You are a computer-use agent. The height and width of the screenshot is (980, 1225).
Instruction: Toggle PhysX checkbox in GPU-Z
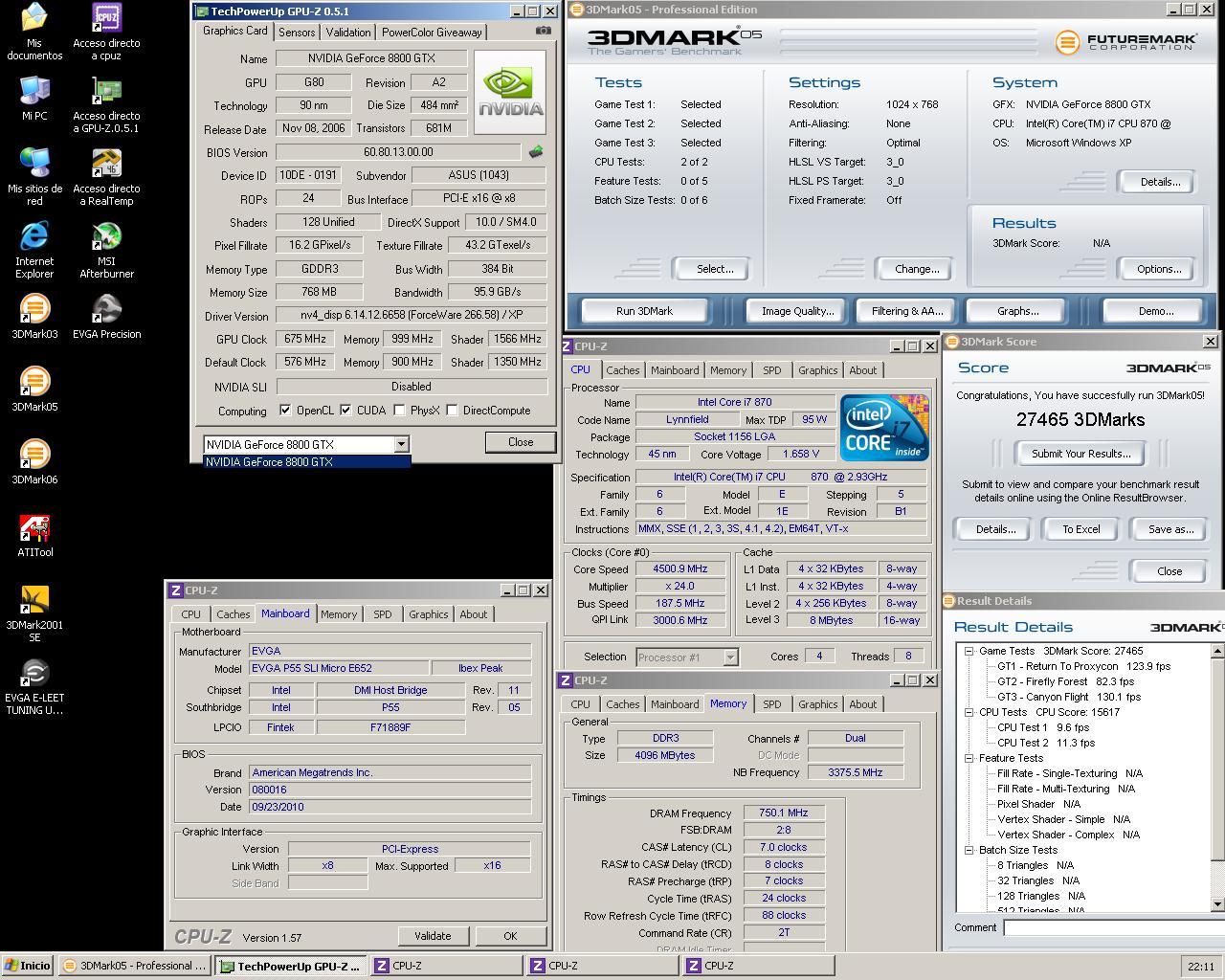point(398,410)
